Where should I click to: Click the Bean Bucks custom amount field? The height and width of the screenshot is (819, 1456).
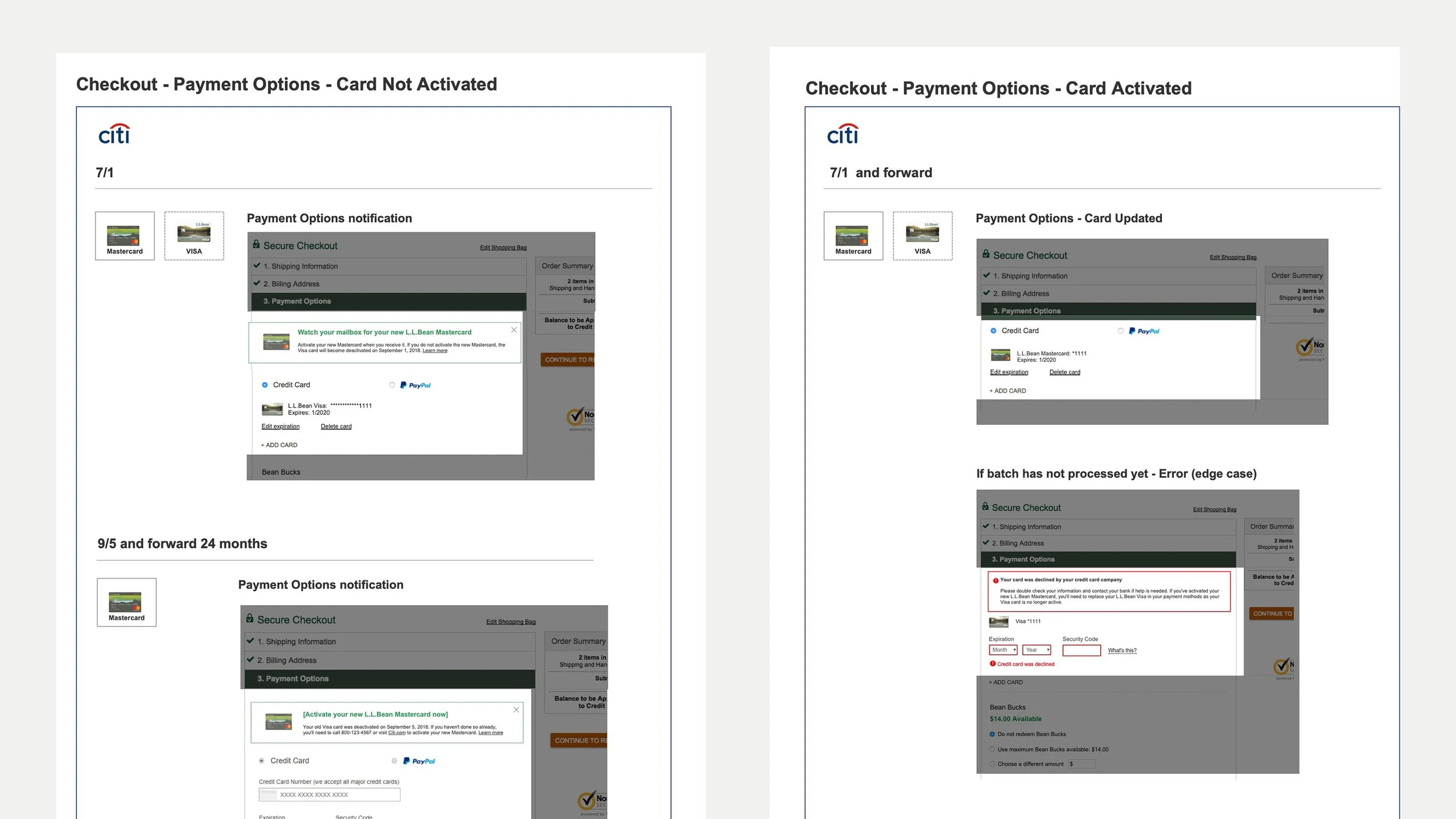(x=1082, y=764)
